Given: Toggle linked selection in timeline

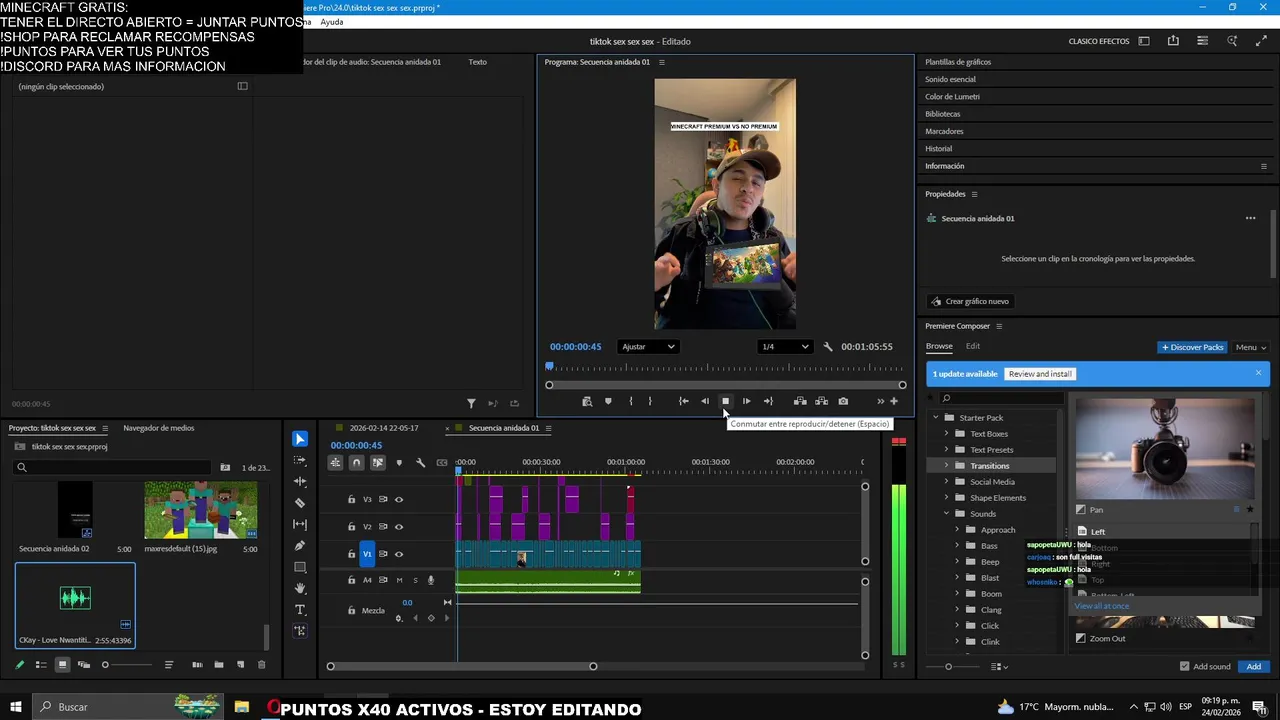Looking at the screenshot, I should 378,462.
